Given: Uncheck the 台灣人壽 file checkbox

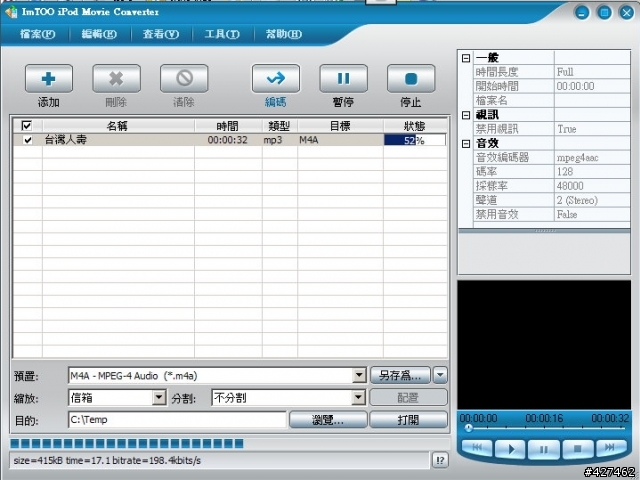Looking at the screenshot, I should pyautogui.click(x=27, y=140).
